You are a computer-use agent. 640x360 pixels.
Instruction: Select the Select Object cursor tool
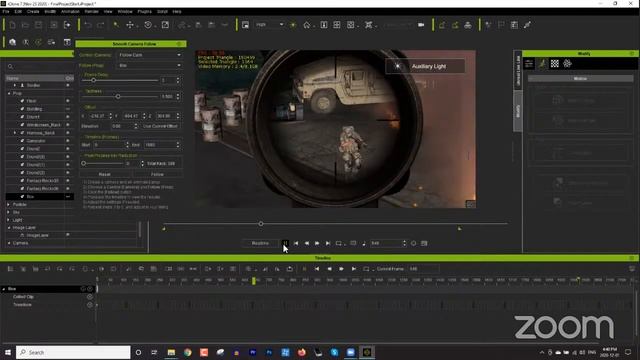(x=116, y=25)
